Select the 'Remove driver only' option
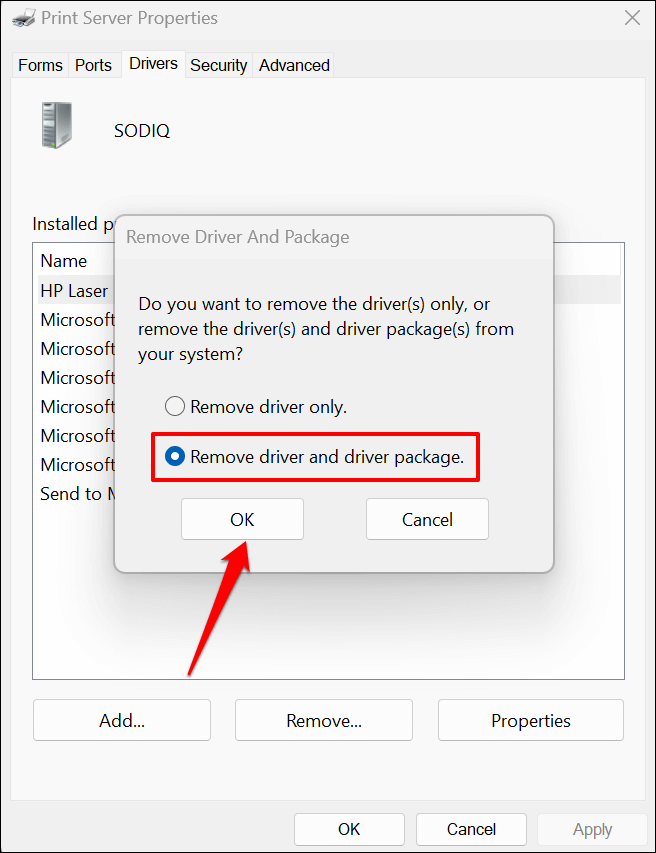656x853 pixels. pos(175,407)
